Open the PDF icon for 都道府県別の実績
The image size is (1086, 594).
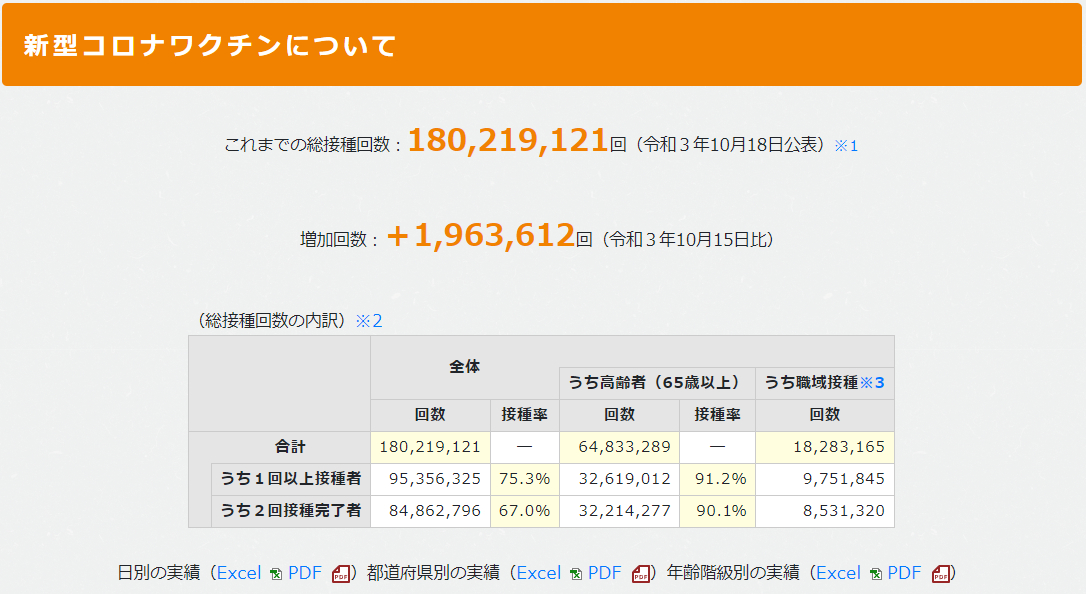tap(642, 573)
